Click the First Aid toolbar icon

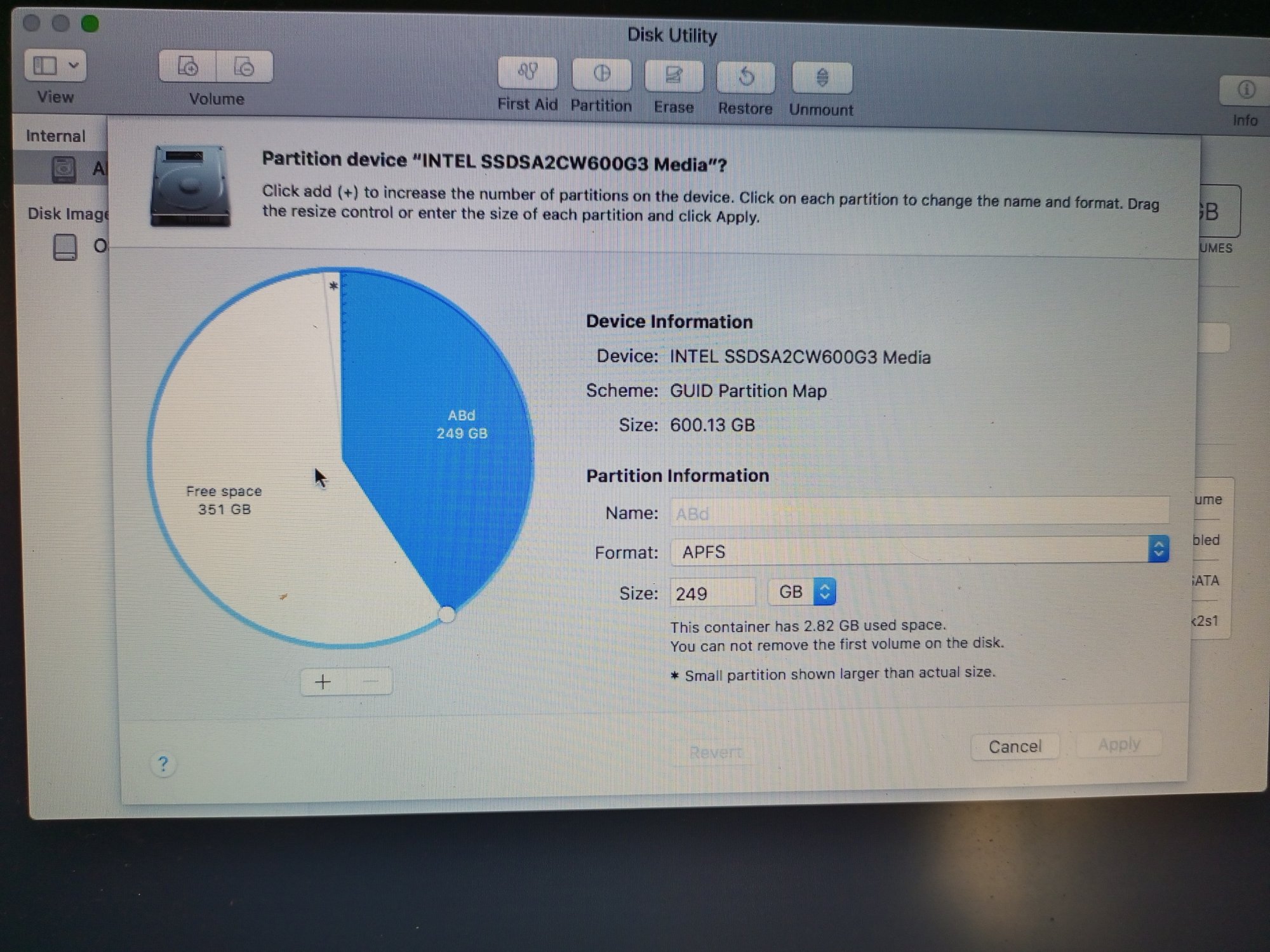tap(527, 74)
